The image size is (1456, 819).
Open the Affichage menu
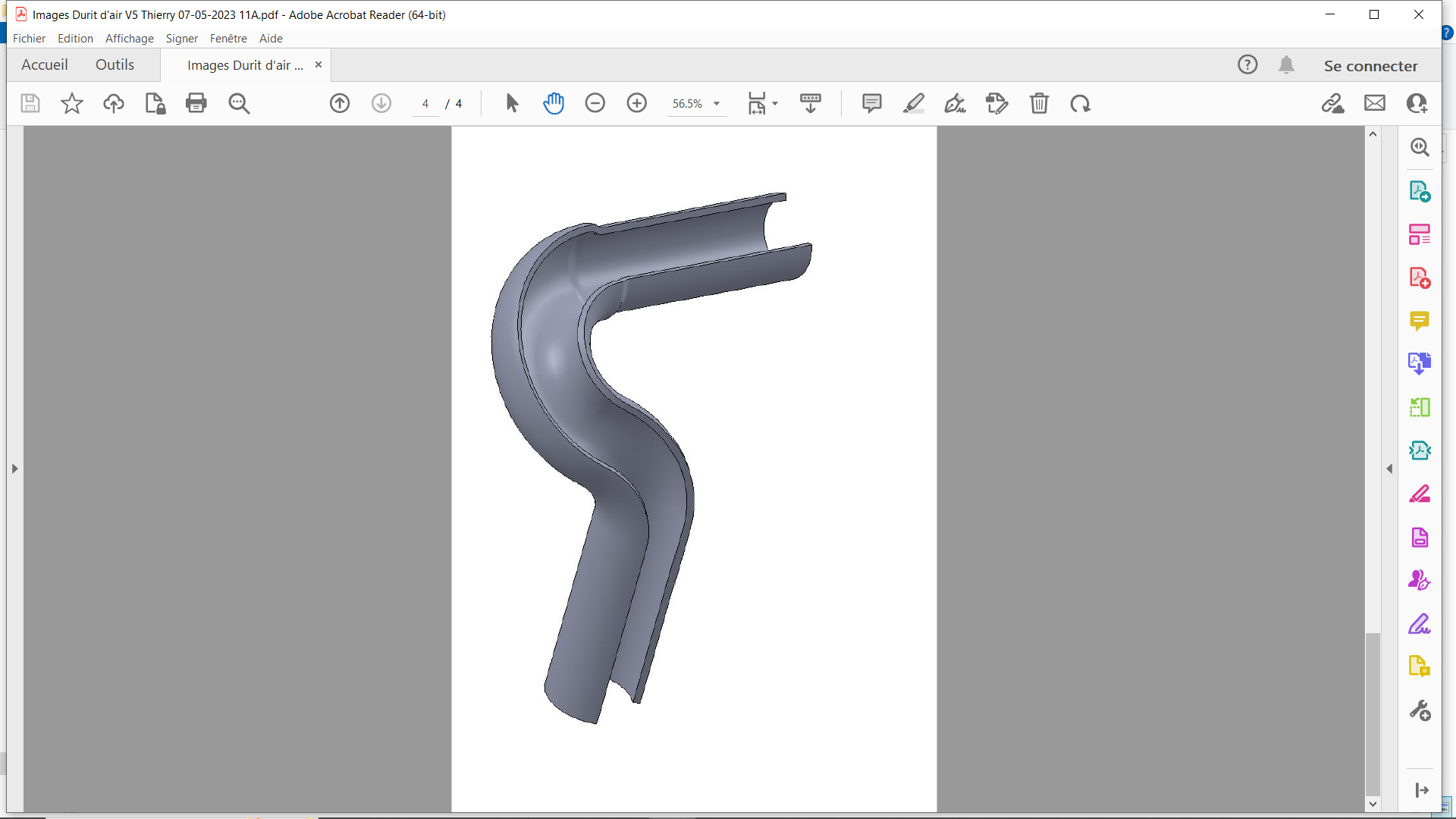pyautogui.click(x=129, y=39)
